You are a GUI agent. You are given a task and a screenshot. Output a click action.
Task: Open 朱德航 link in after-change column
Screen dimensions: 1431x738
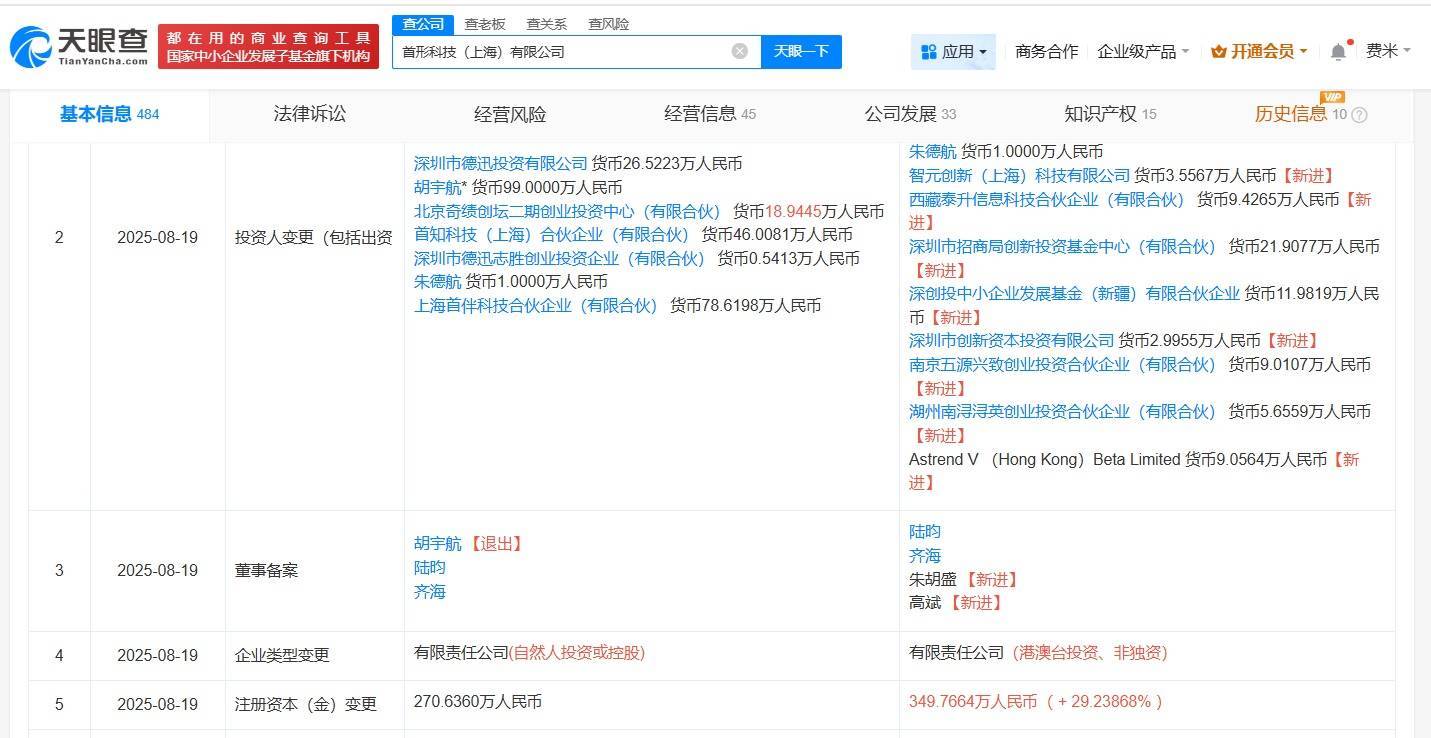[x=933, y=152]
